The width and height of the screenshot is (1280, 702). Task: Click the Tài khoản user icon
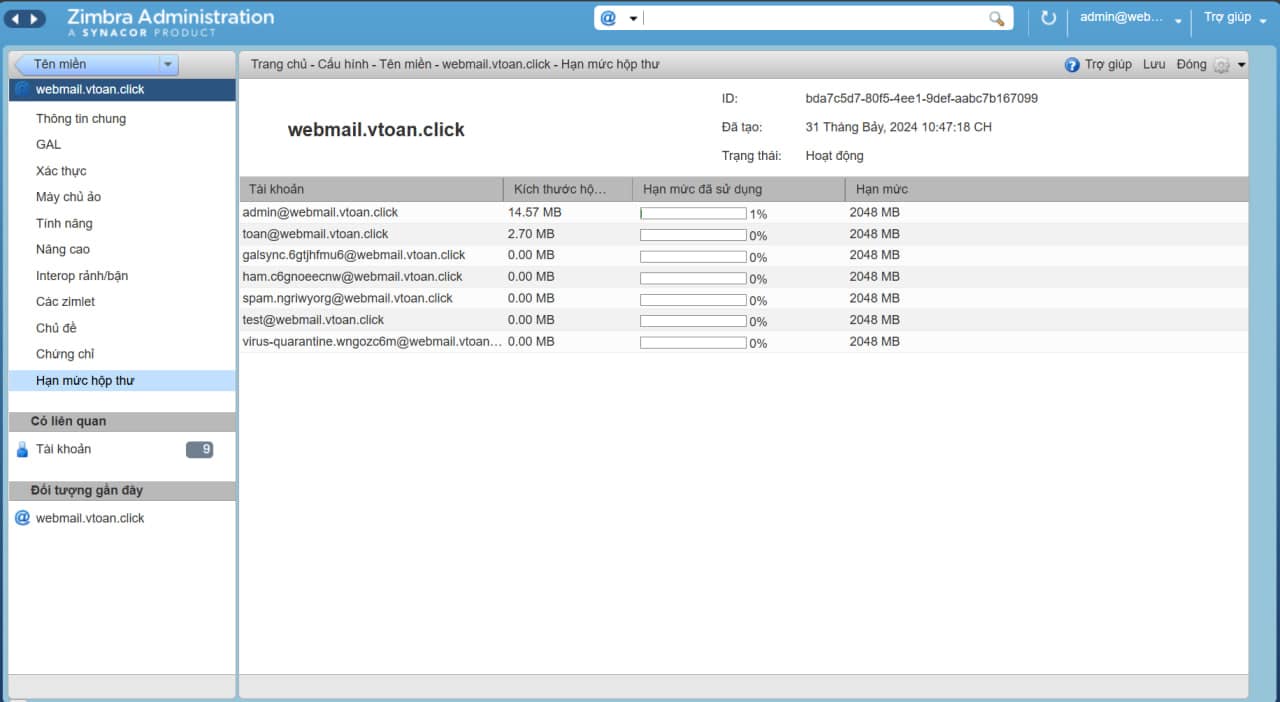tap(22, 449)
